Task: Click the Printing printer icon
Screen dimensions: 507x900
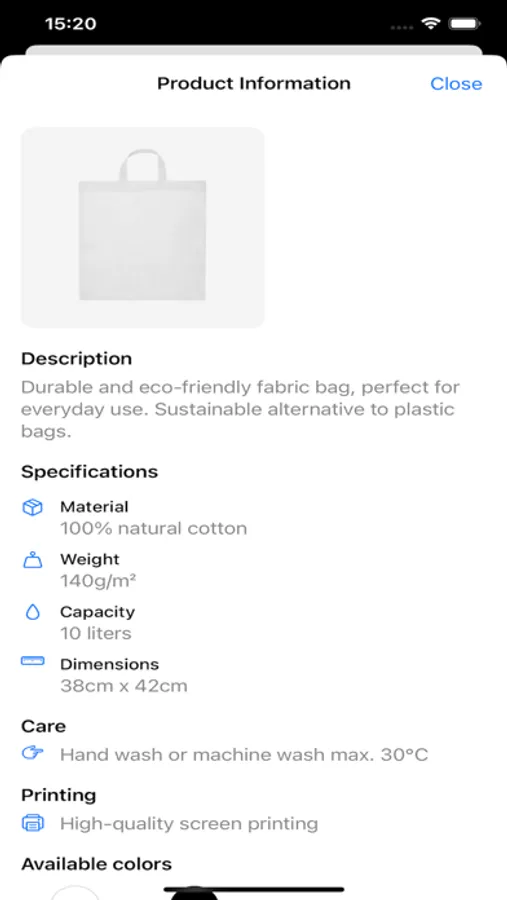Action: pos(33,823)
